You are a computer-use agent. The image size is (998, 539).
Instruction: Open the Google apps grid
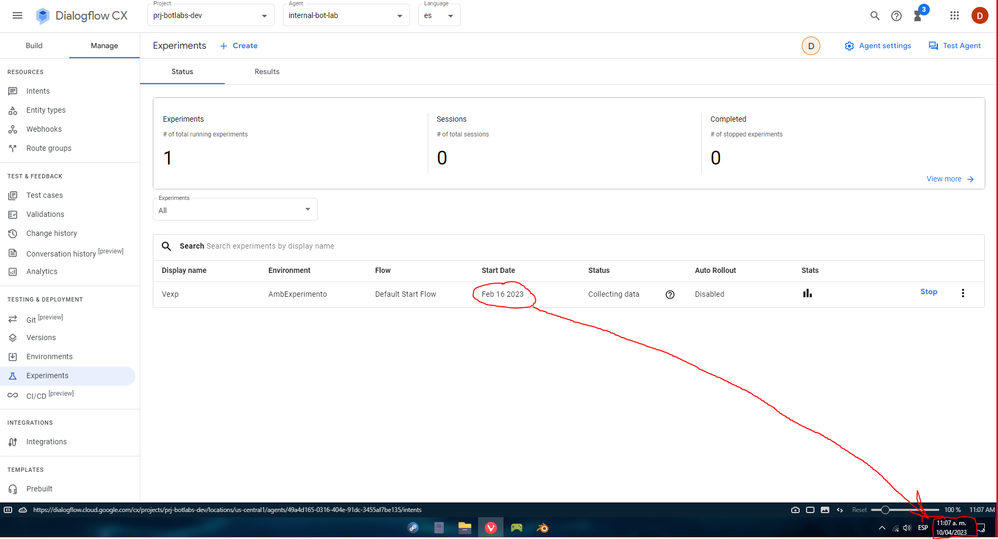(954, 16)
